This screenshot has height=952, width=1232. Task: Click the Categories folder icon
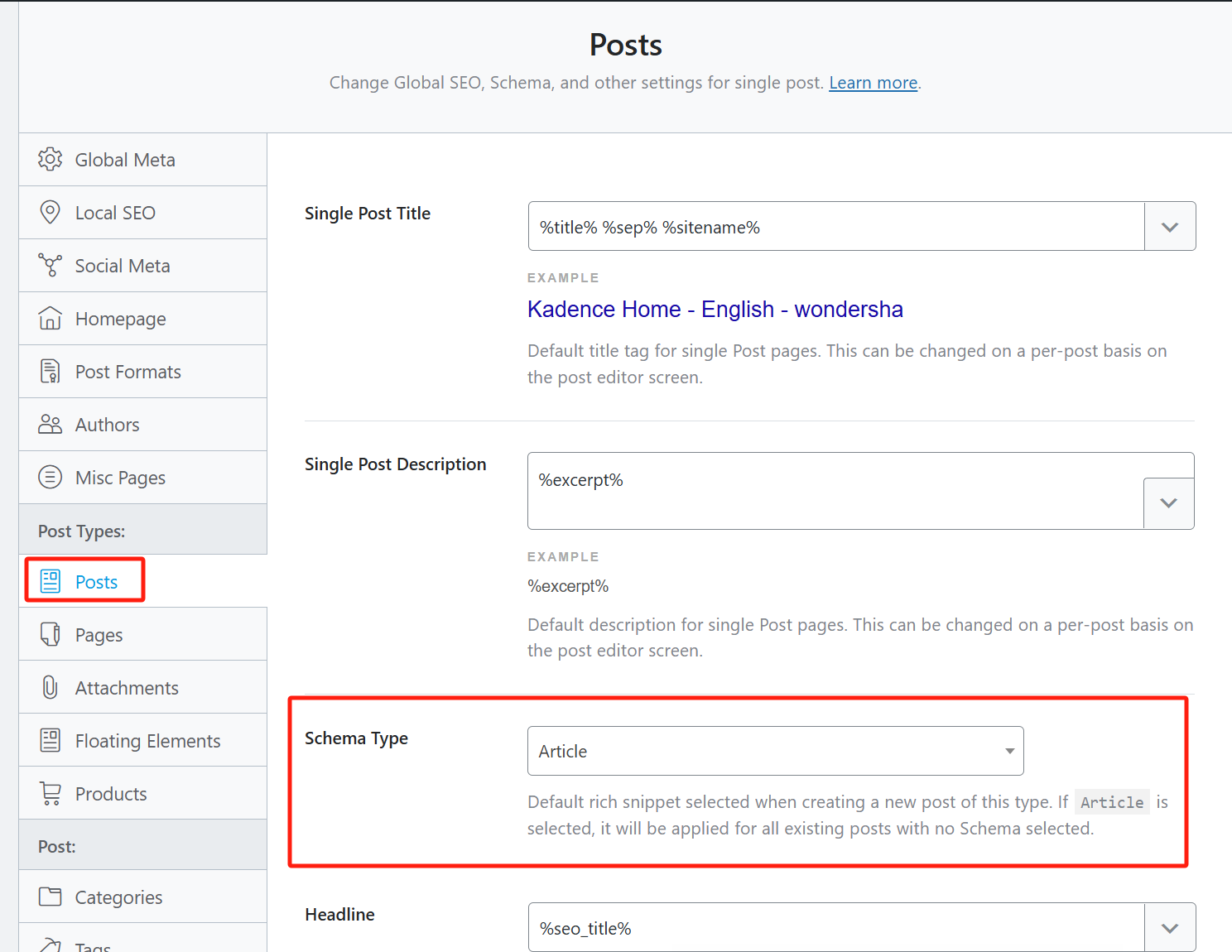pyautogui.click(x=50, y=897)
